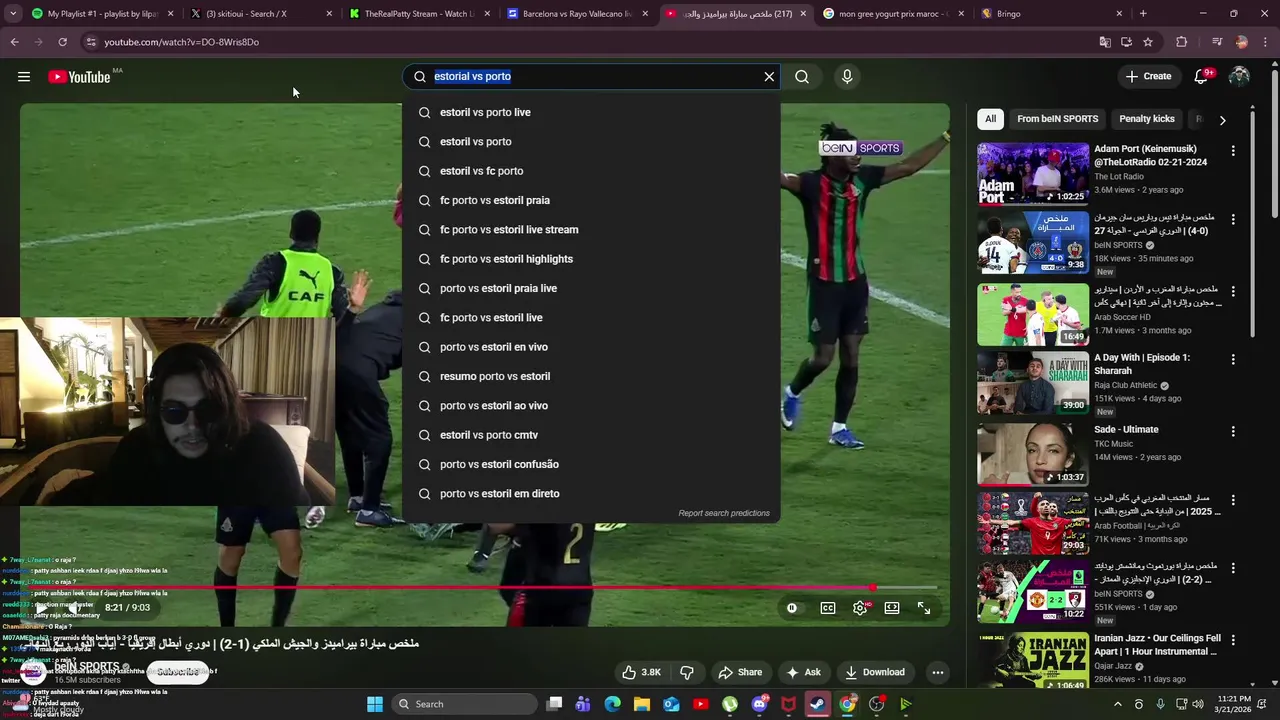Screen dimensions: 1280x720
Task: Show more chips with the right chevron
Action: 1222,120
